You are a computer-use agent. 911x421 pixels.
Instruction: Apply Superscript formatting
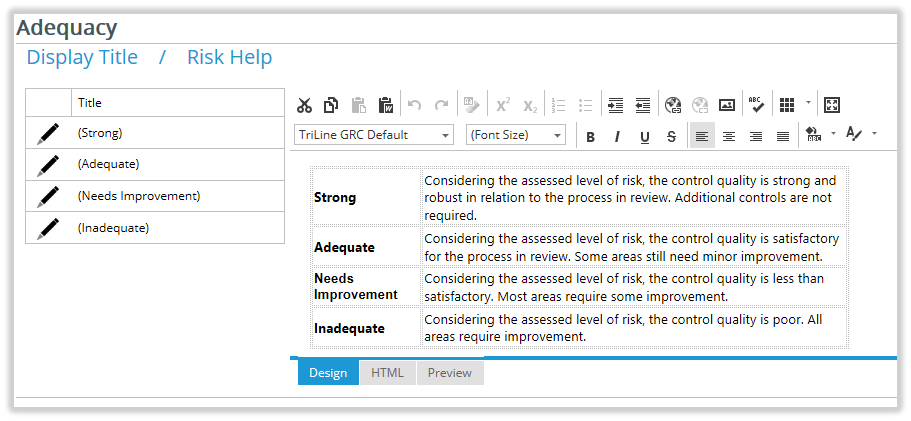point(503,105)
